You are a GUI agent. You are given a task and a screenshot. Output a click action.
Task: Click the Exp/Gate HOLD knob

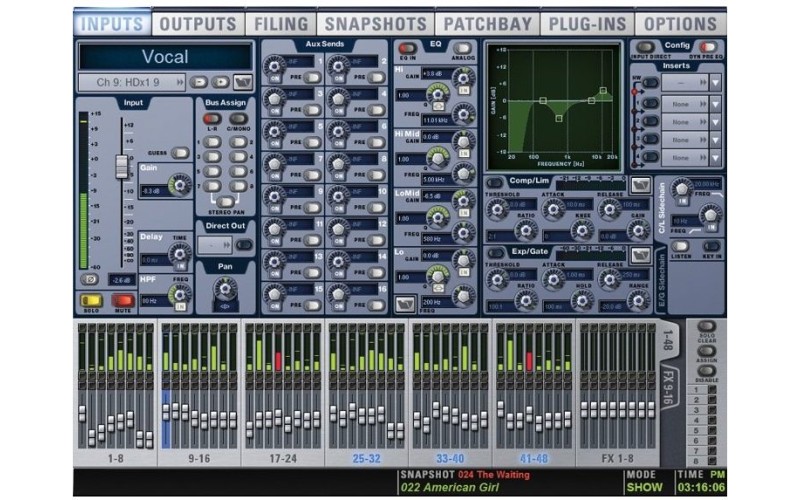582,301
